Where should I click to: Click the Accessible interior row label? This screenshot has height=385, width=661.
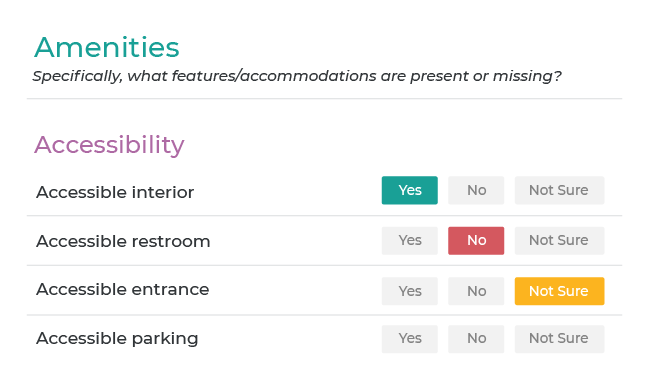[115, 192]
